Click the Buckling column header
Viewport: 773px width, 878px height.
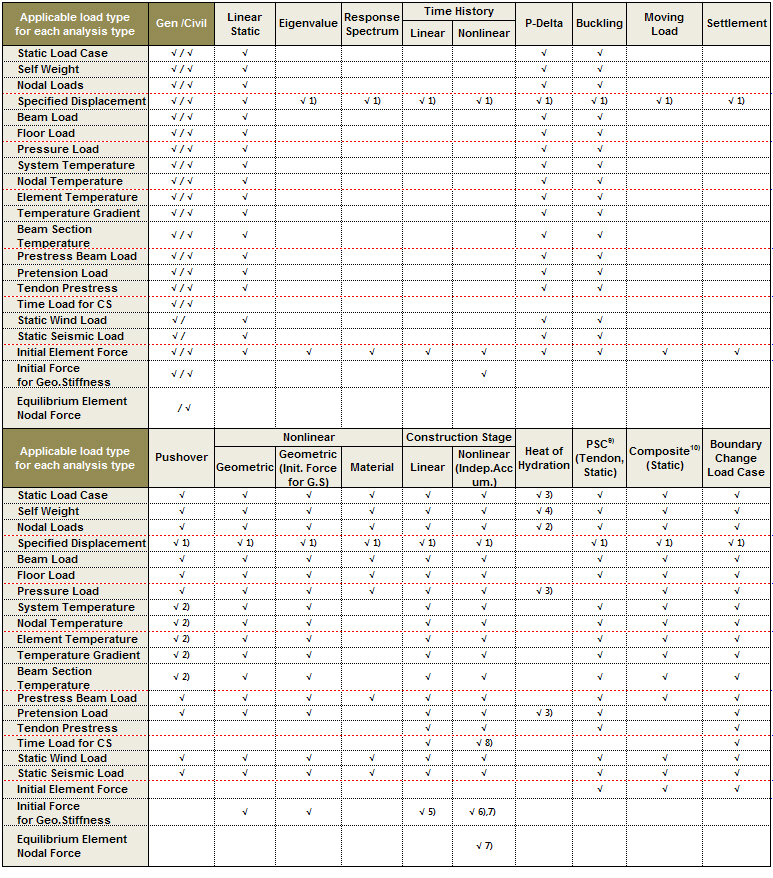600,23
